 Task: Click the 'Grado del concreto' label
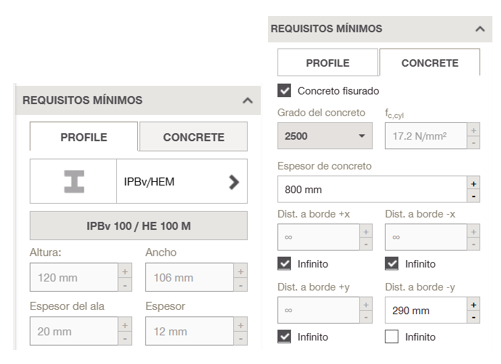coord(321,113)
